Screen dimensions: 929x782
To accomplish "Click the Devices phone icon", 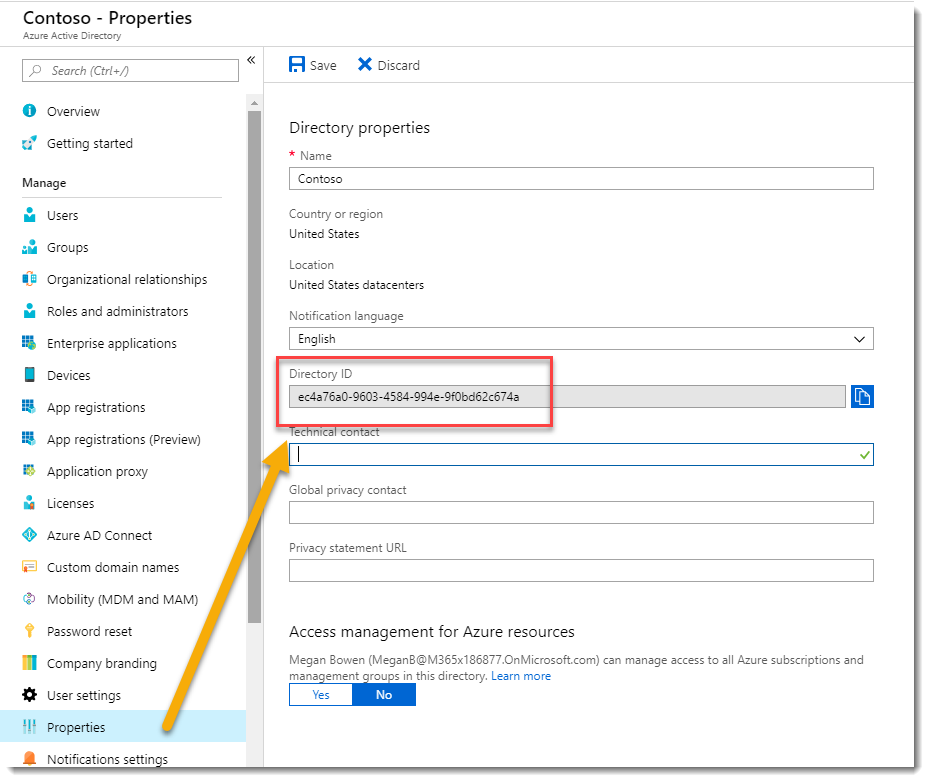I will (x=29, y=375).
